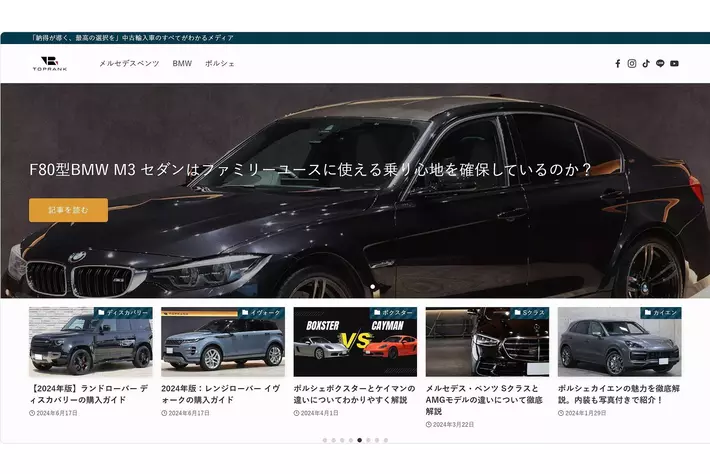
Task: Click the Range Rover Evoque thumbnail
Action: (222, 343)
